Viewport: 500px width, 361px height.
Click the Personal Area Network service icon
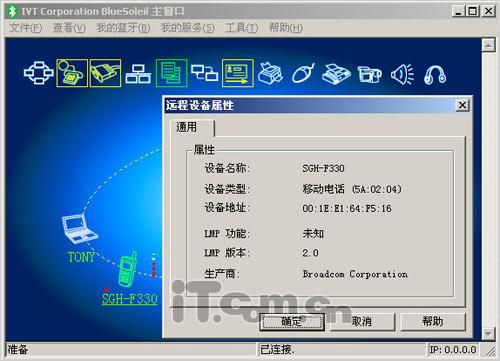coord(39,73)
